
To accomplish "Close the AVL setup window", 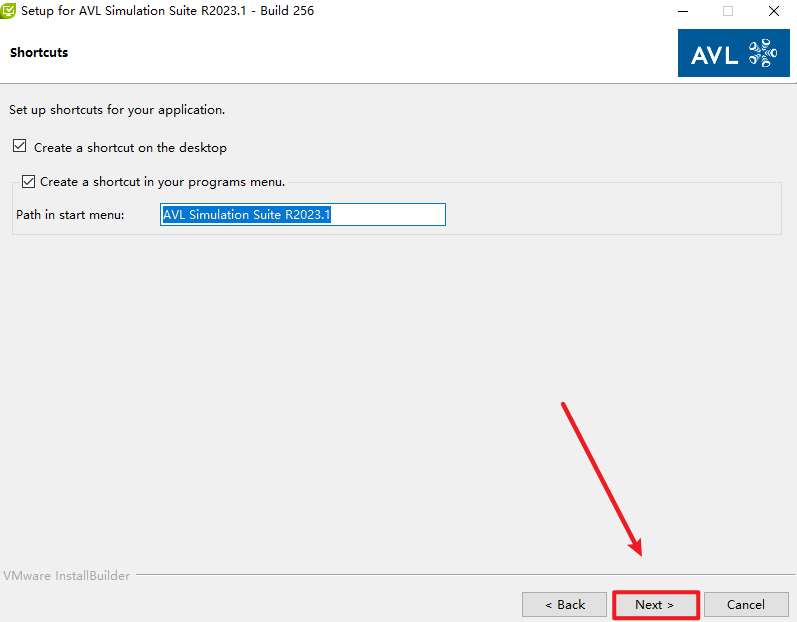I will (x=774, y=11).
